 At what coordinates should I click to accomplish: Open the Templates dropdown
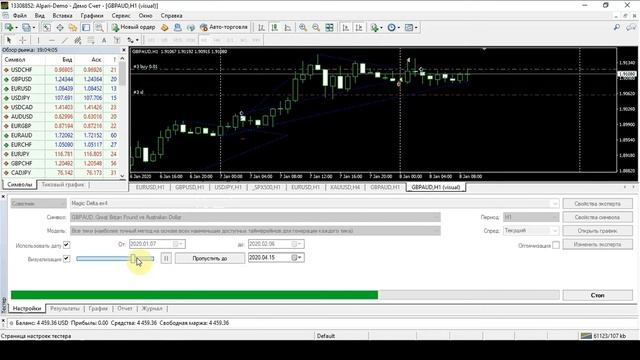tap(411, 27)
